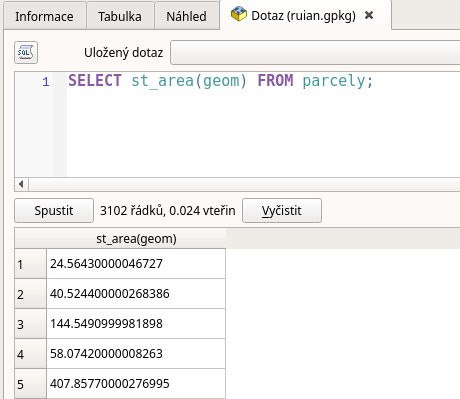This screenshot has height=399, width=460.
Task: Click the Spustit button
Action: [54, 210]
